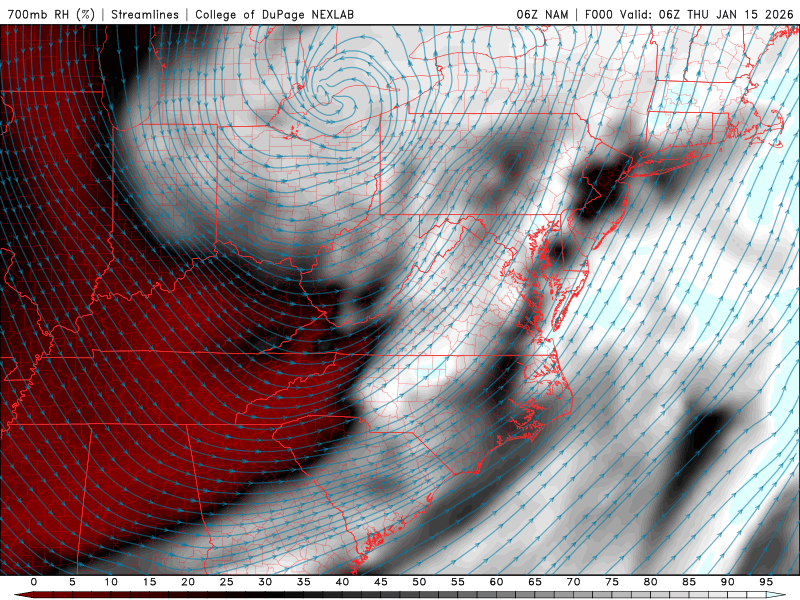Click the "15" value on color scale

pos(149,582)
